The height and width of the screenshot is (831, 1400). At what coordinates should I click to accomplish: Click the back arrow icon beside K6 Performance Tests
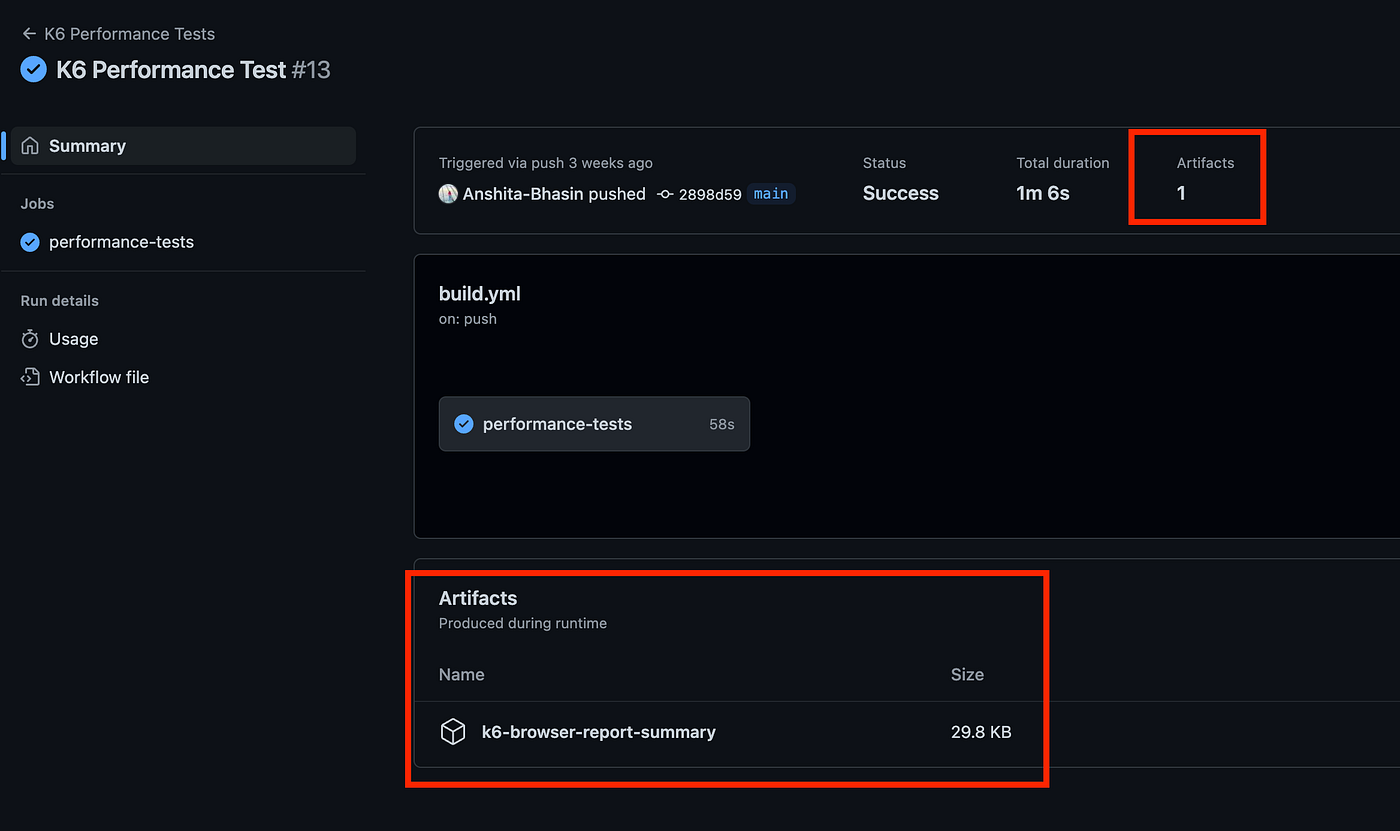29,34
